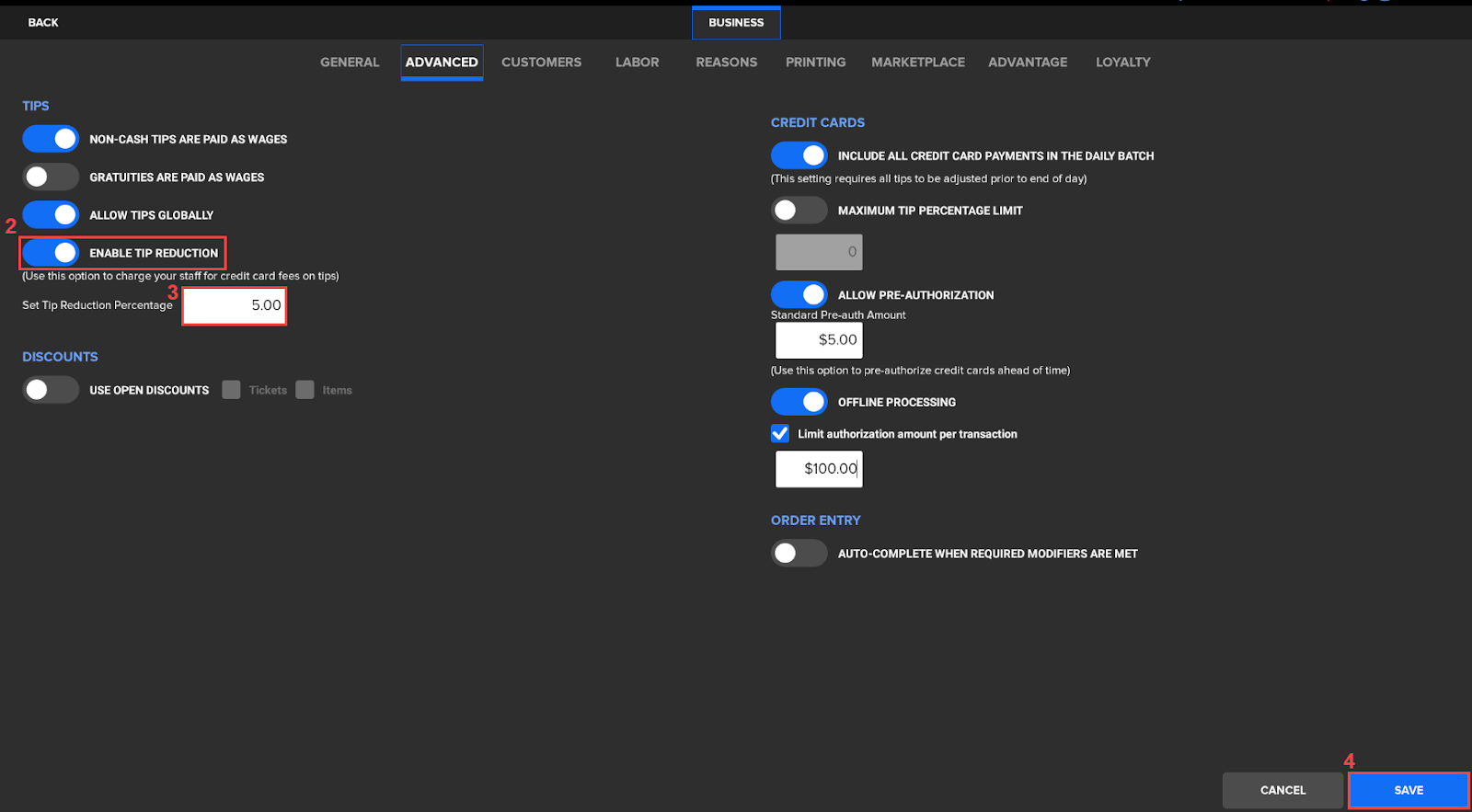Go back using the Back button
This screenshot has height=812, width=1472.
pyautogui.click(x=43, y=22)
